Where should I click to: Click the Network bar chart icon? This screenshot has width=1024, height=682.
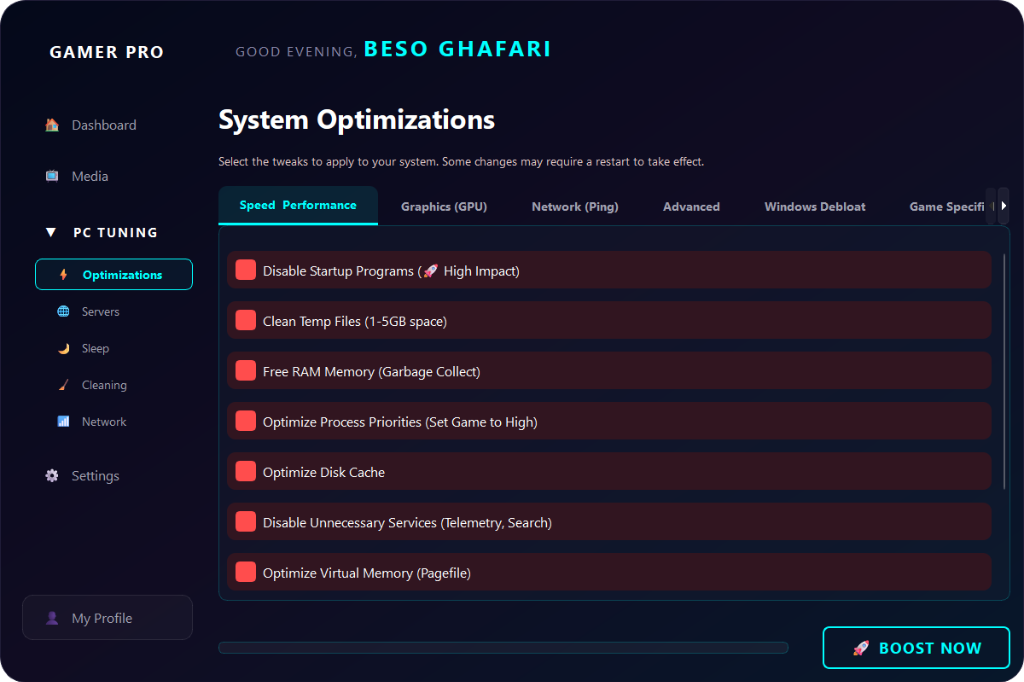63,422
